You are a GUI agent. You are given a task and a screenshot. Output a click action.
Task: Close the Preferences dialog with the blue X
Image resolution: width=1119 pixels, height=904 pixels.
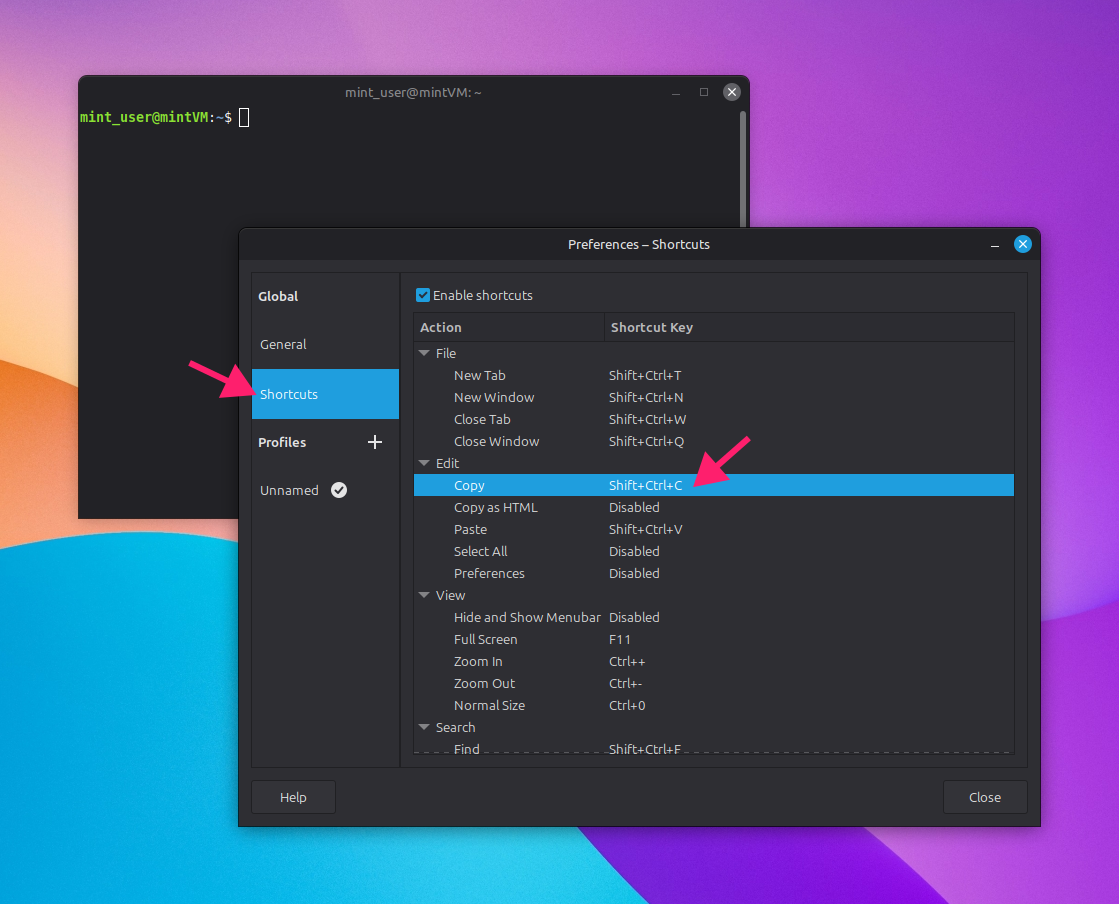coord(1023,244)
